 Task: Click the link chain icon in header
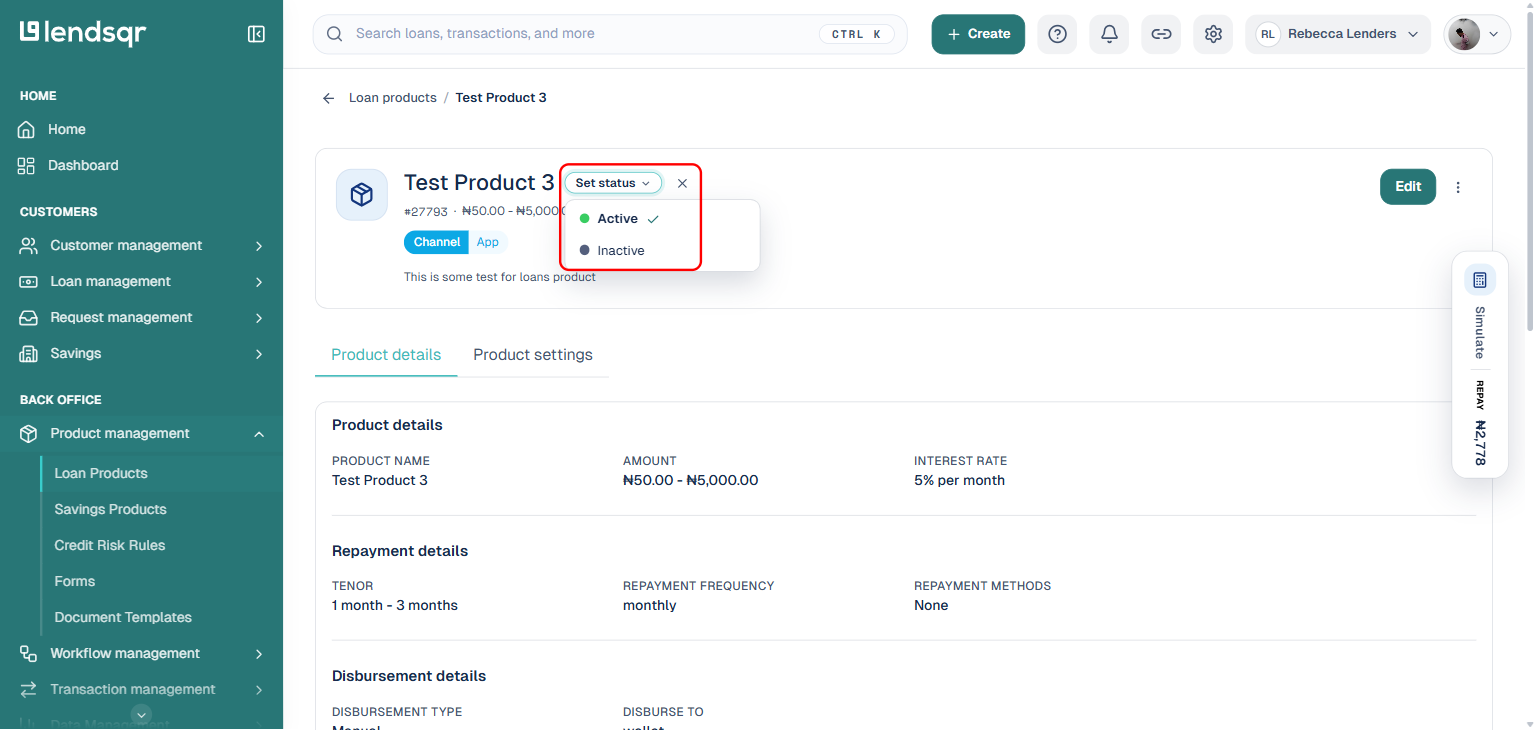coord(1161,34)
